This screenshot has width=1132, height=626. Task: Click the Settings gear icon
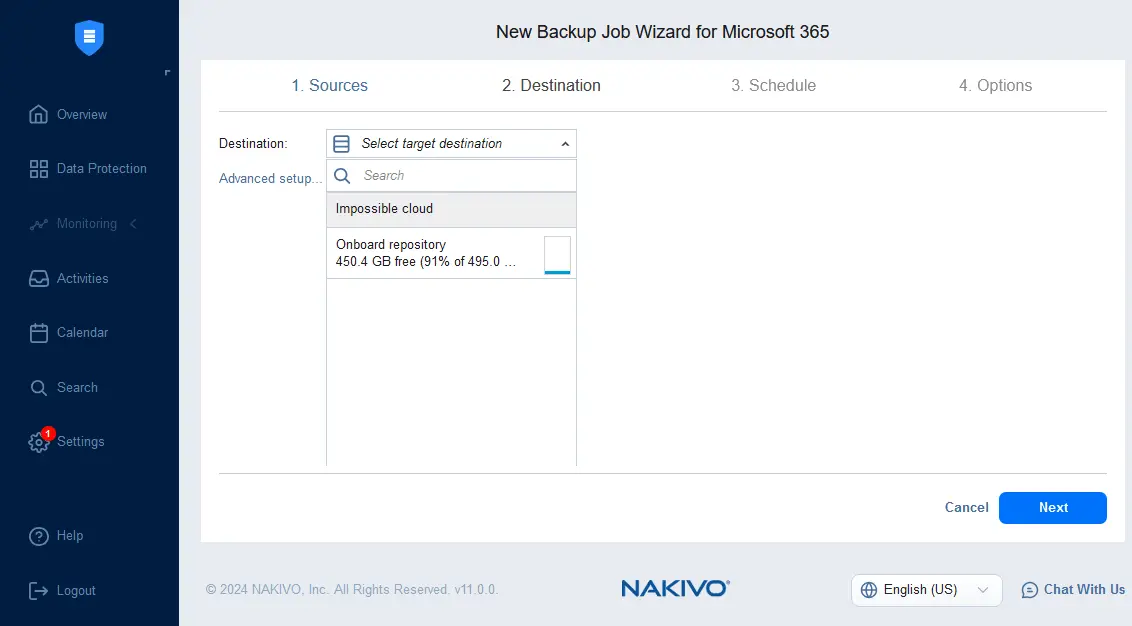pyautogui.click(x=38, y=443)
